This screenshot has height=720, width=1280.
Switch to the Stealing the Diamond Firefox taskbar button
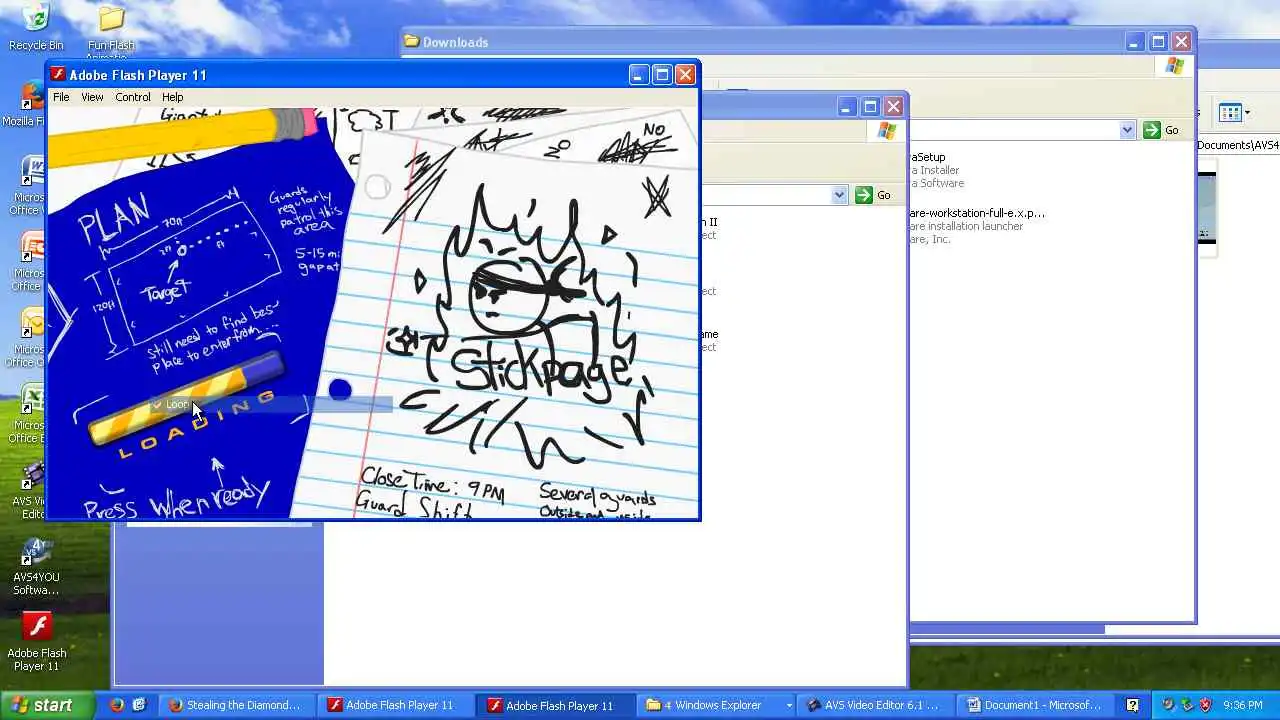pos(236,705)
